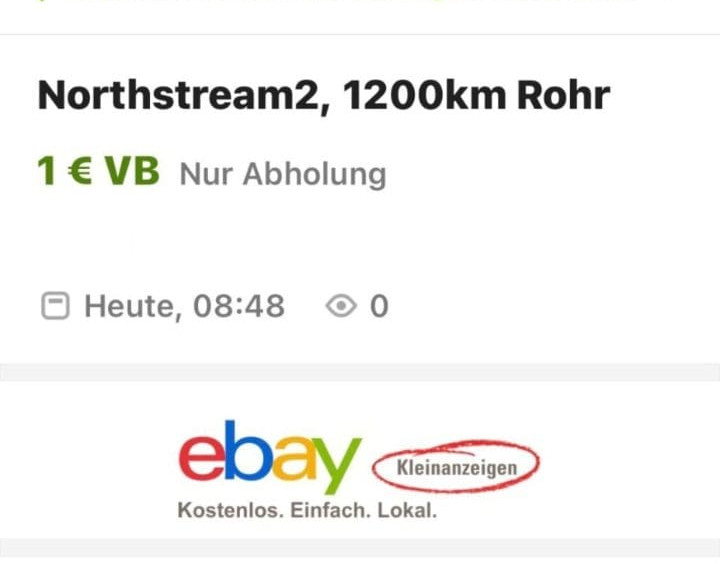Image resolution: width=720 pixels, height=580 pixels.
Task: Click the Kleinanzeigen label inside the red circle
Action: tap(457, 468)
